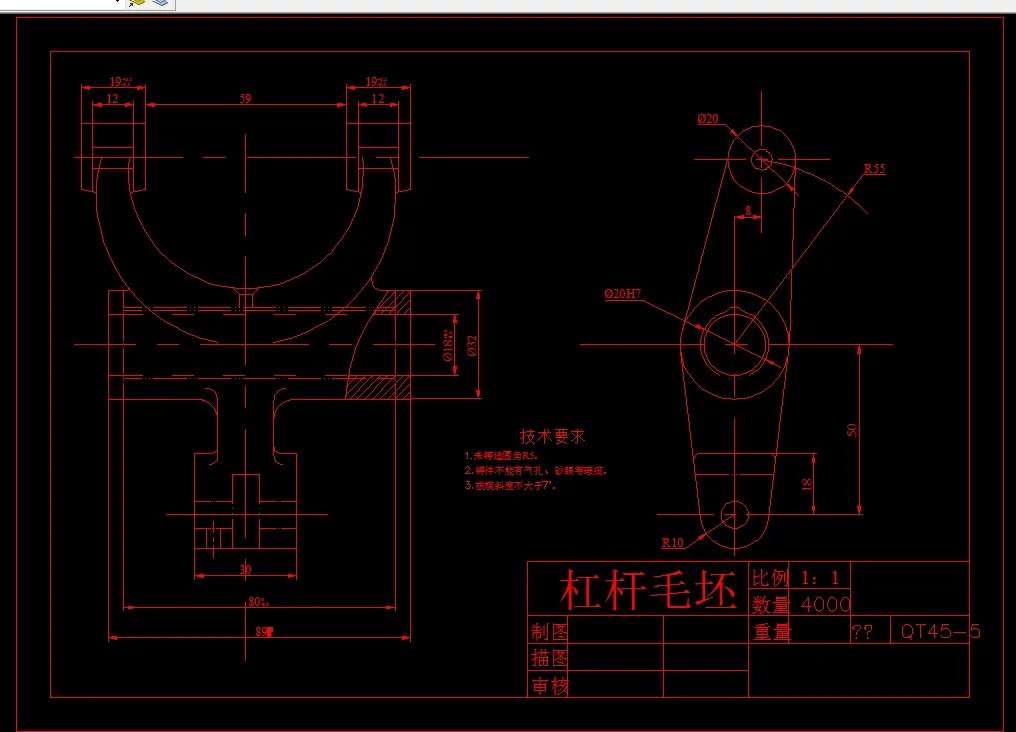Select the vertical 18 dimension text
The width and height of the screenshot is (1016, 732).
807,483
